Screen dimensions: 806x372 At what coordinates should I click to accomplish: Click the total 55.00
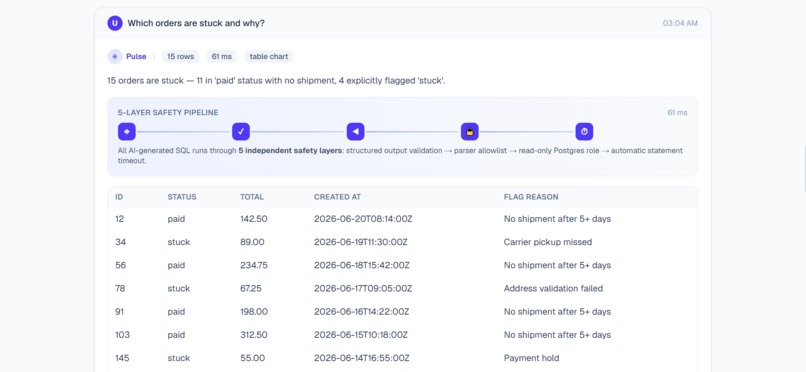tap(252, 358)
